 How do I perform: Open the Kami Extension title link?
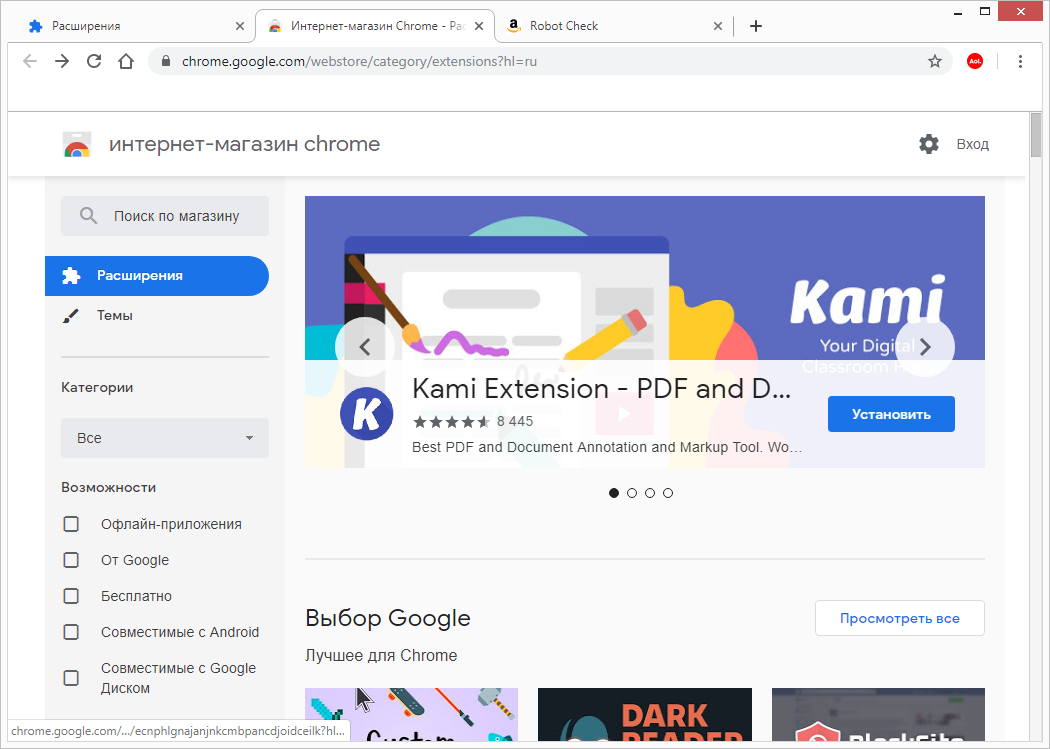tap(601, 389)
